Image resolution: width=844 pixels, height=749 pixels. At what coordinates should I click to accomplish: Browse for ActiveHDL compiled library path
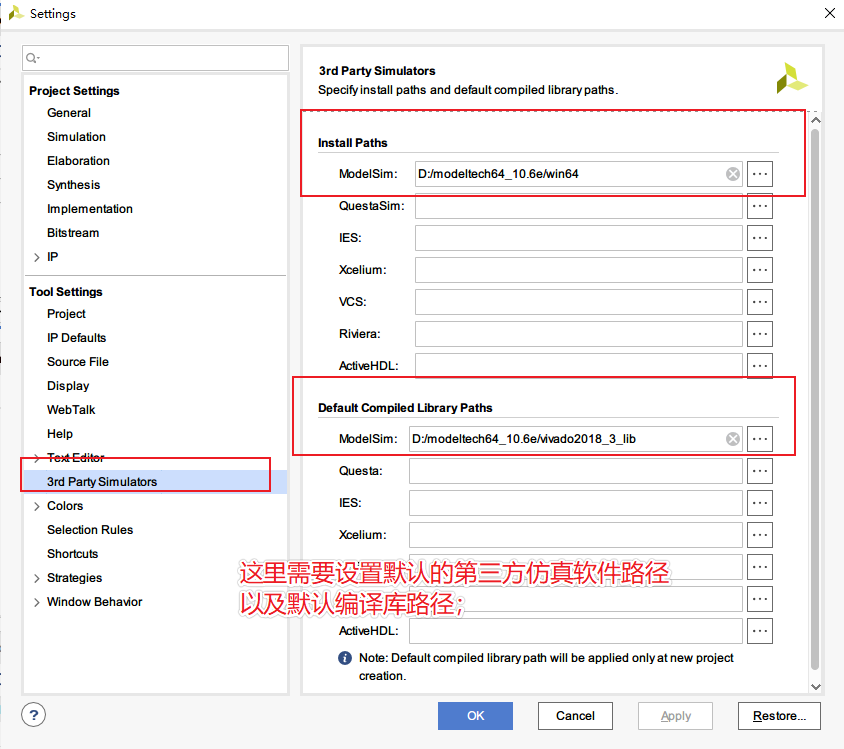tap(759, 631)
